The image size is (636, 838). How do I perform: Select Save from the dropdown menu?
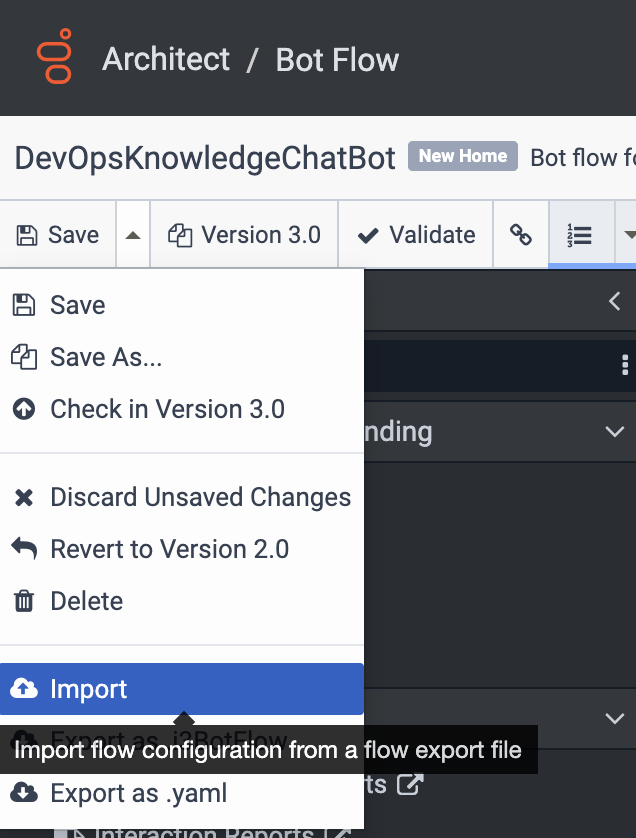pyautogui.click(x=77, y=305)
